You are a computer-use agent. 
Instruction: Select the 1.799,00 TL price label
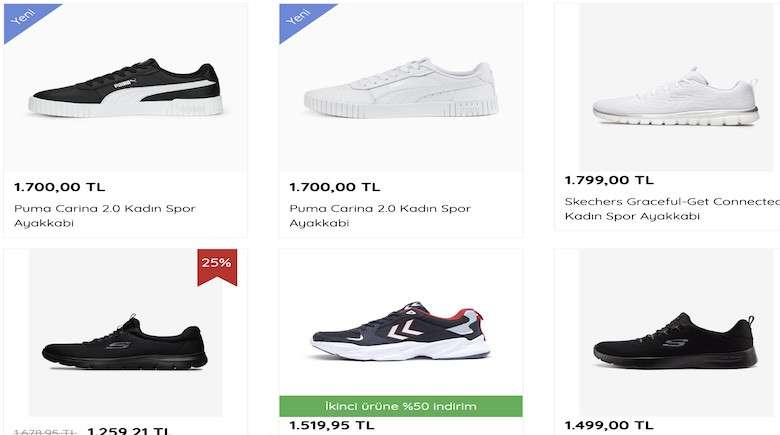coord(609,180)
